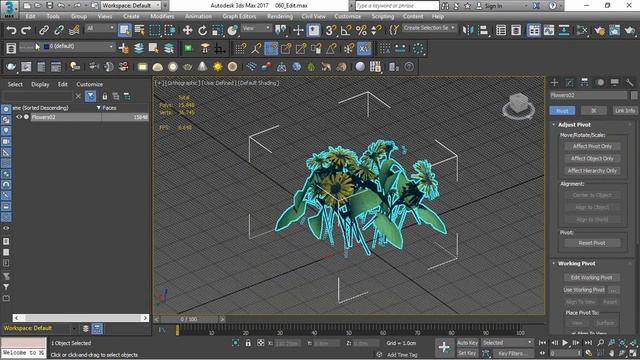Open the selection filter All dropdown

point(100,28)
